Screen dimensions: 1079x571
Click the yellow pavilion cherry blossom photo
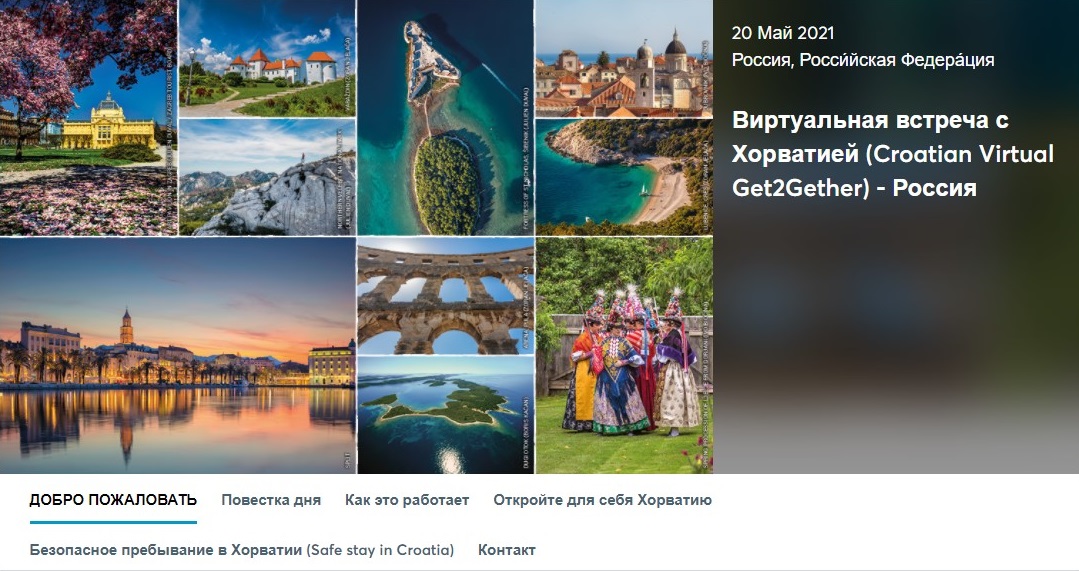point(88,118)
